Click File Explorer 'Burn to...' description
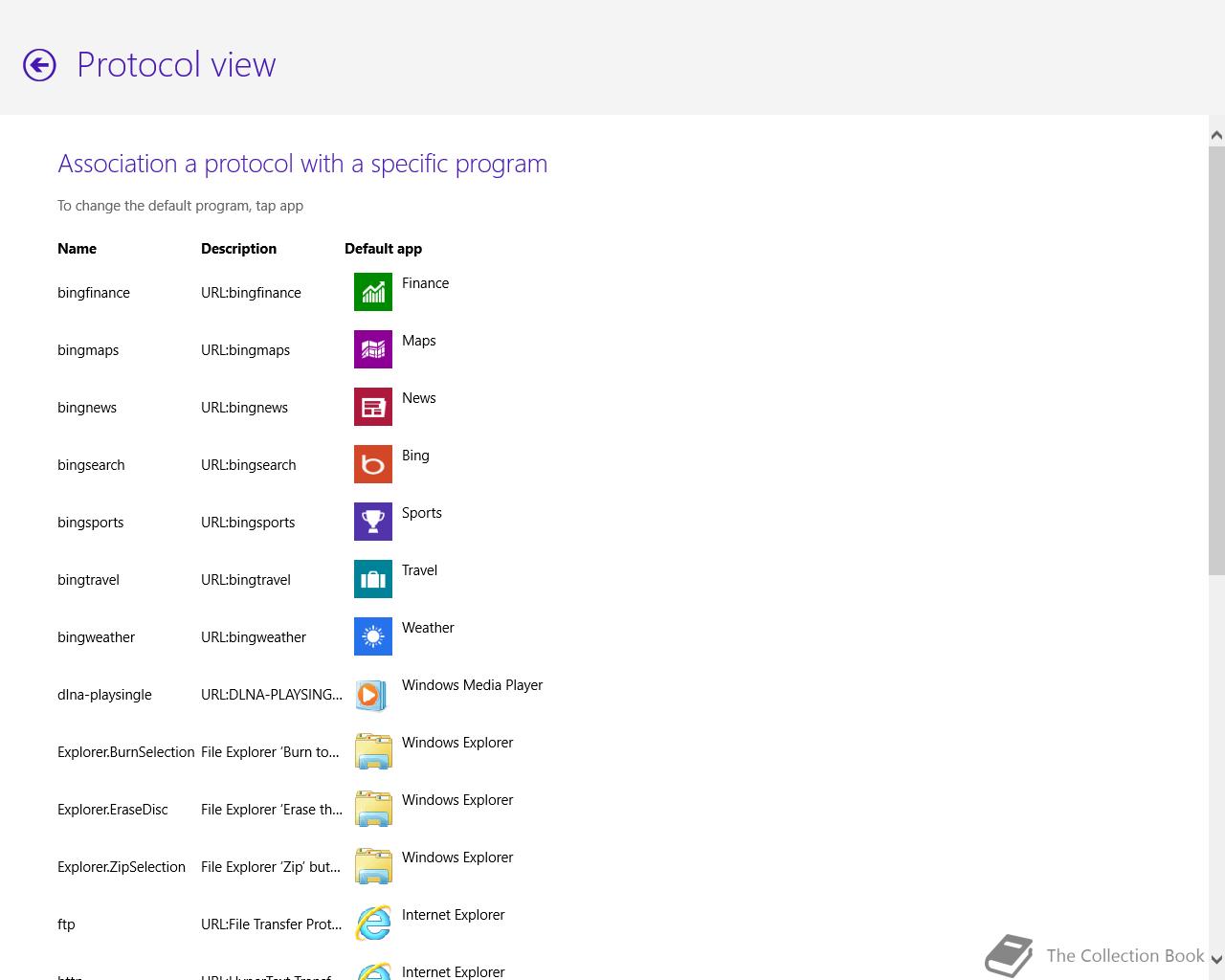The image size is (1225, 980). (x=270, y=752)
